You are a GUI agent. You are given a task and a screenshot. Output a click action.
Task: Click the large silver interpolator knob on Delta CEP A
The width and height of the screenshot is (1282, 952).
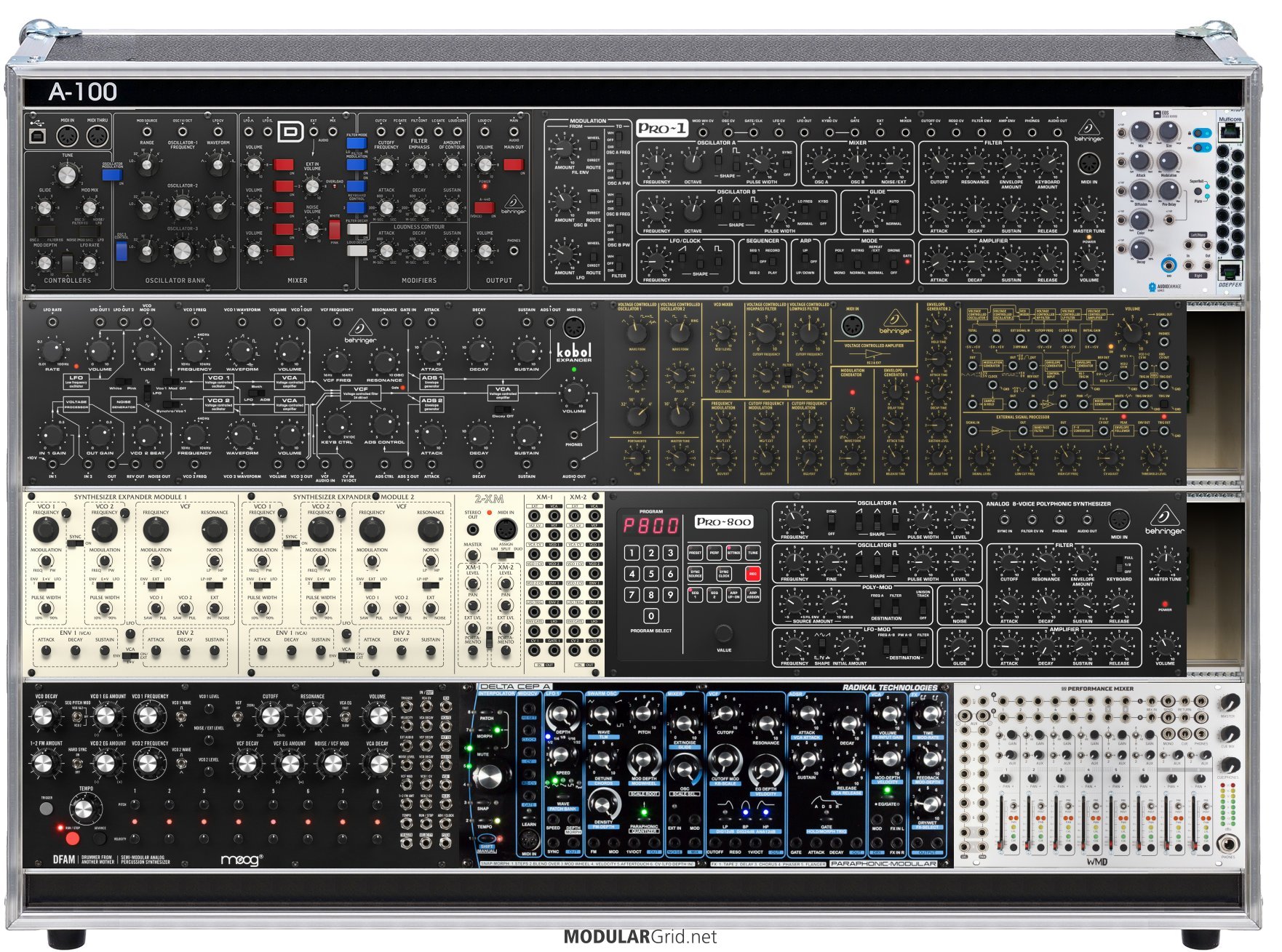491,776
